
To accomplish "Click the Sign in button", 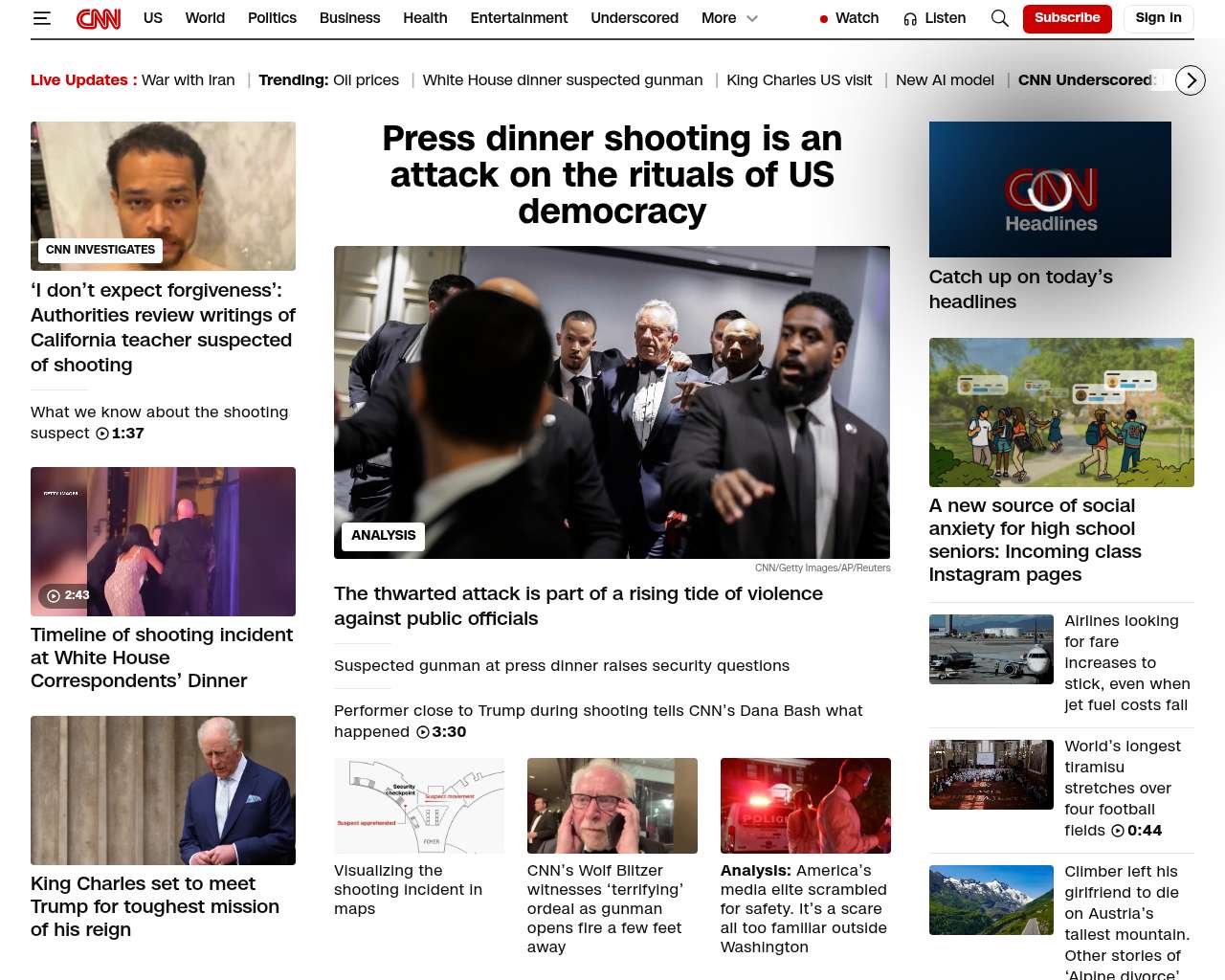I will pyautogui.click(x=1158, y=18).
